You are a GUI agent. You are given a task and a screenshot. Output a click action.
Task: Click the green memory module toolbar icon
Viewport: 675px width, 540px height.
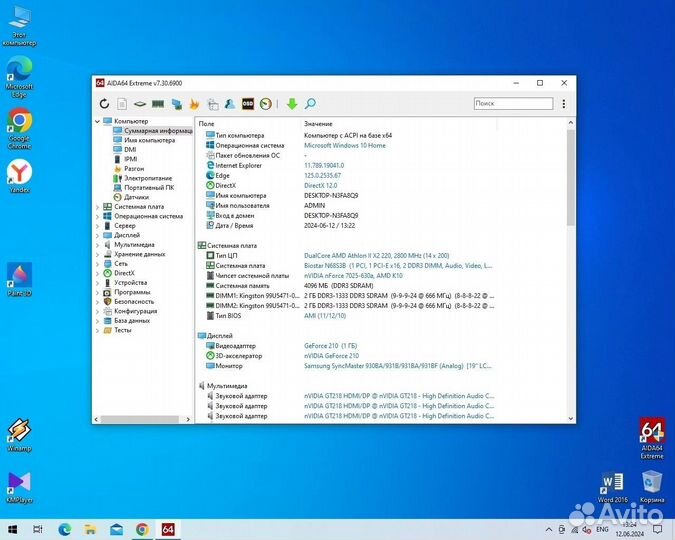click(x=157, y=103)
